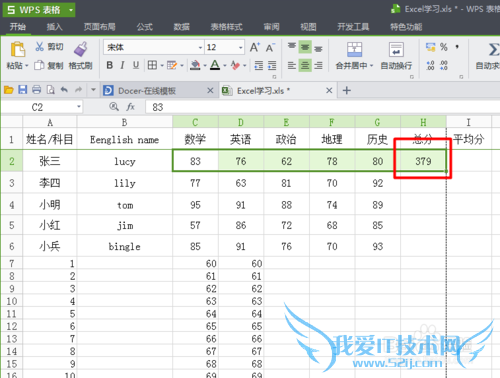
Task: Toggle Underline formatting
Action: pos(136,65)
